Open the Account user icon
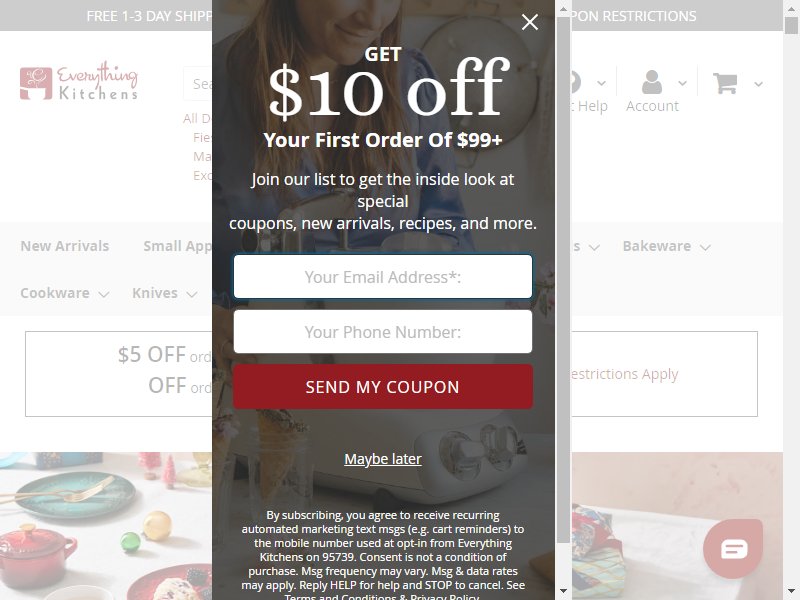 click(x=652, y=82)
